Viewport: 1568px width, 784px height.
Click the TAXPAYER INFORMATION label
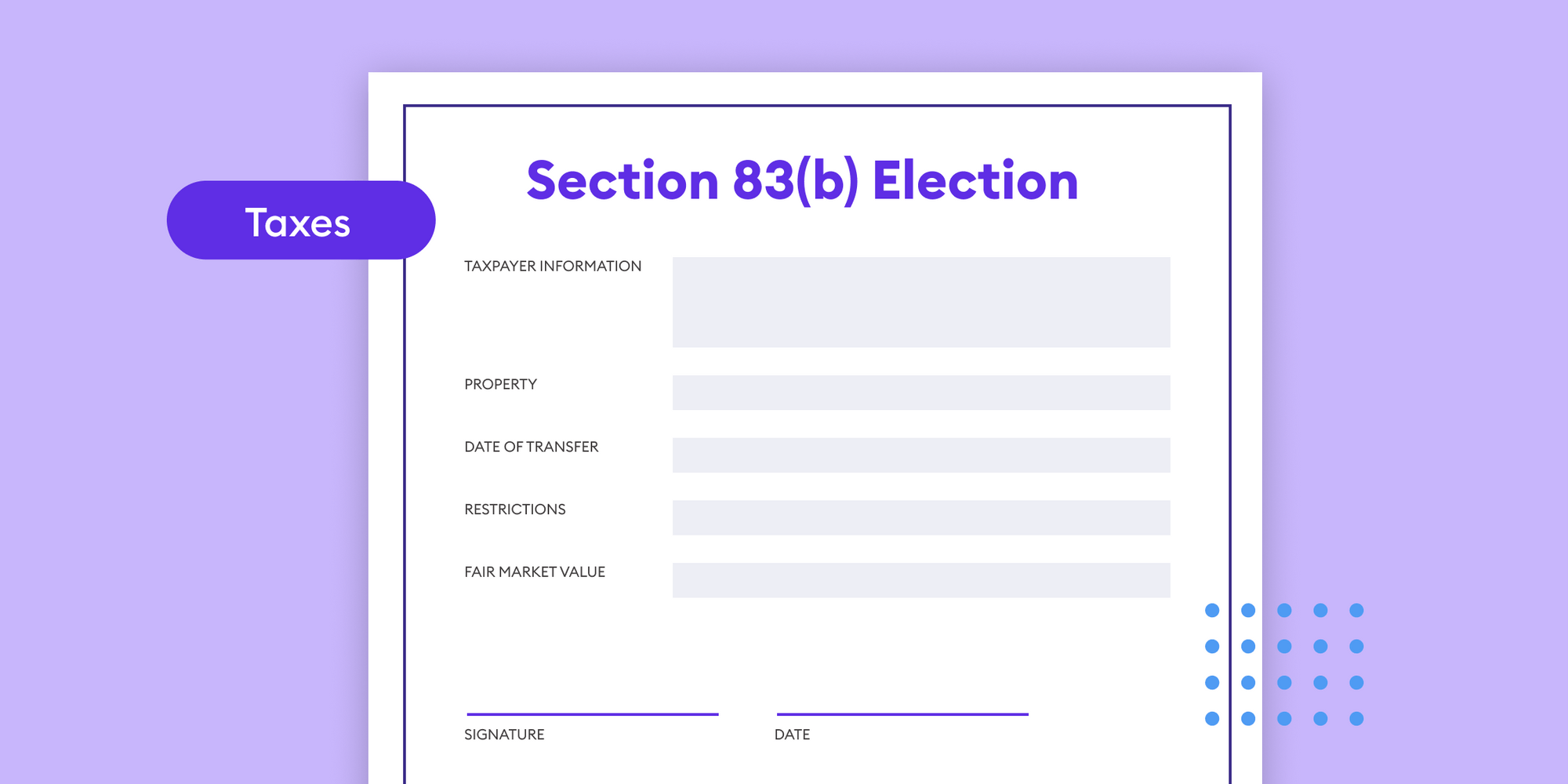click(x=552, y=267)
